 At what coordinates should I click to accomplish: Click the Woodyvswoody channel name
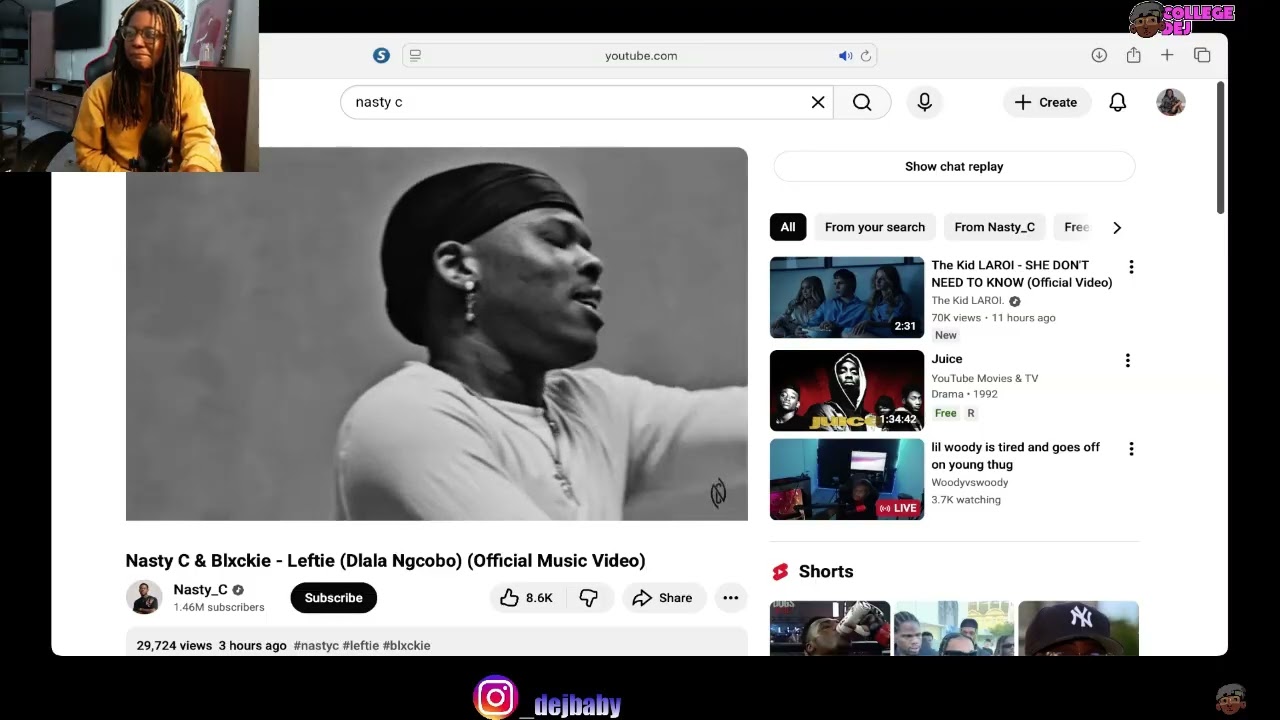click(972, 482)
